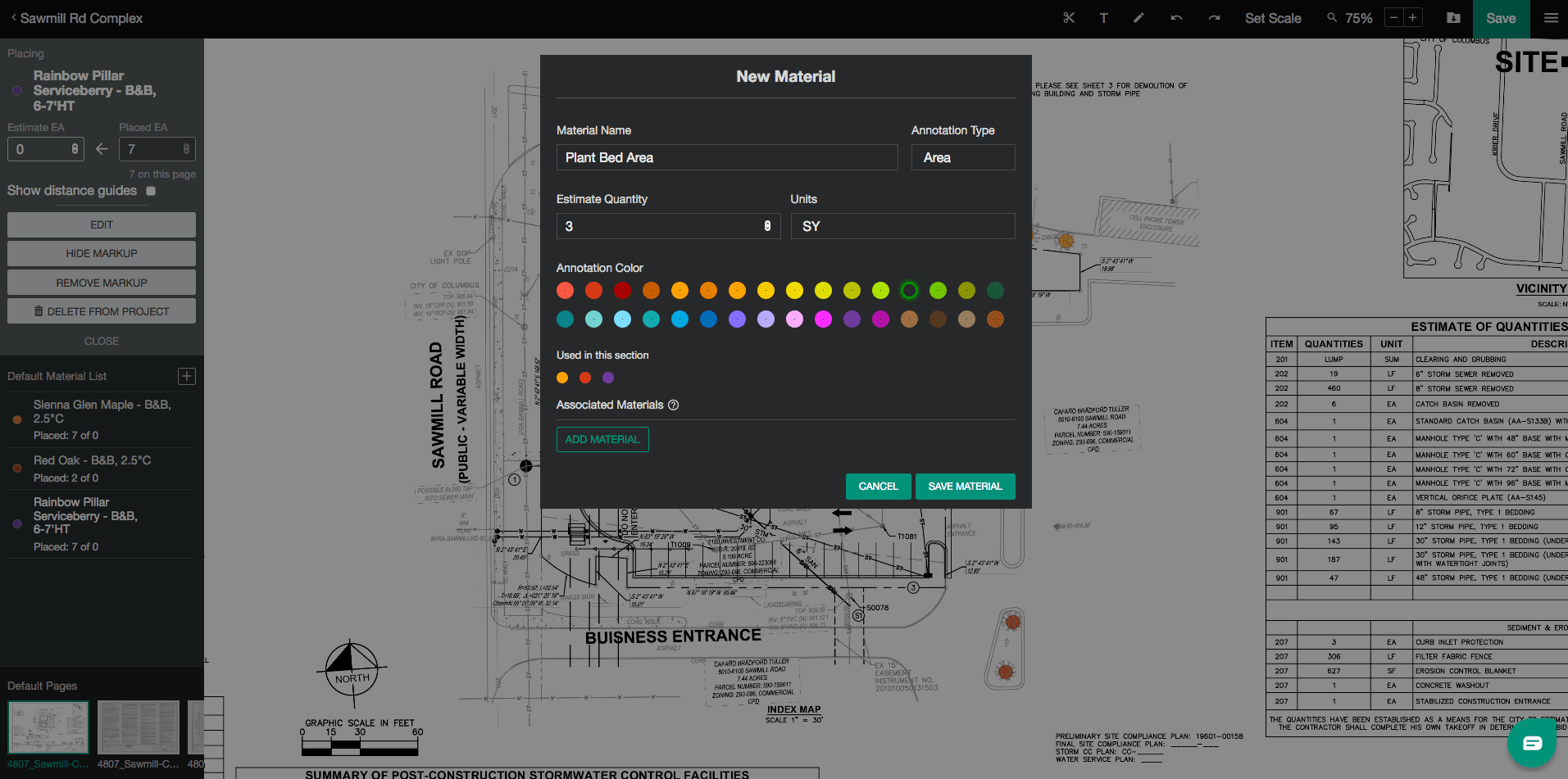Go back using the Sawmill Rd Complex arrow

click(x=14, y=18)
